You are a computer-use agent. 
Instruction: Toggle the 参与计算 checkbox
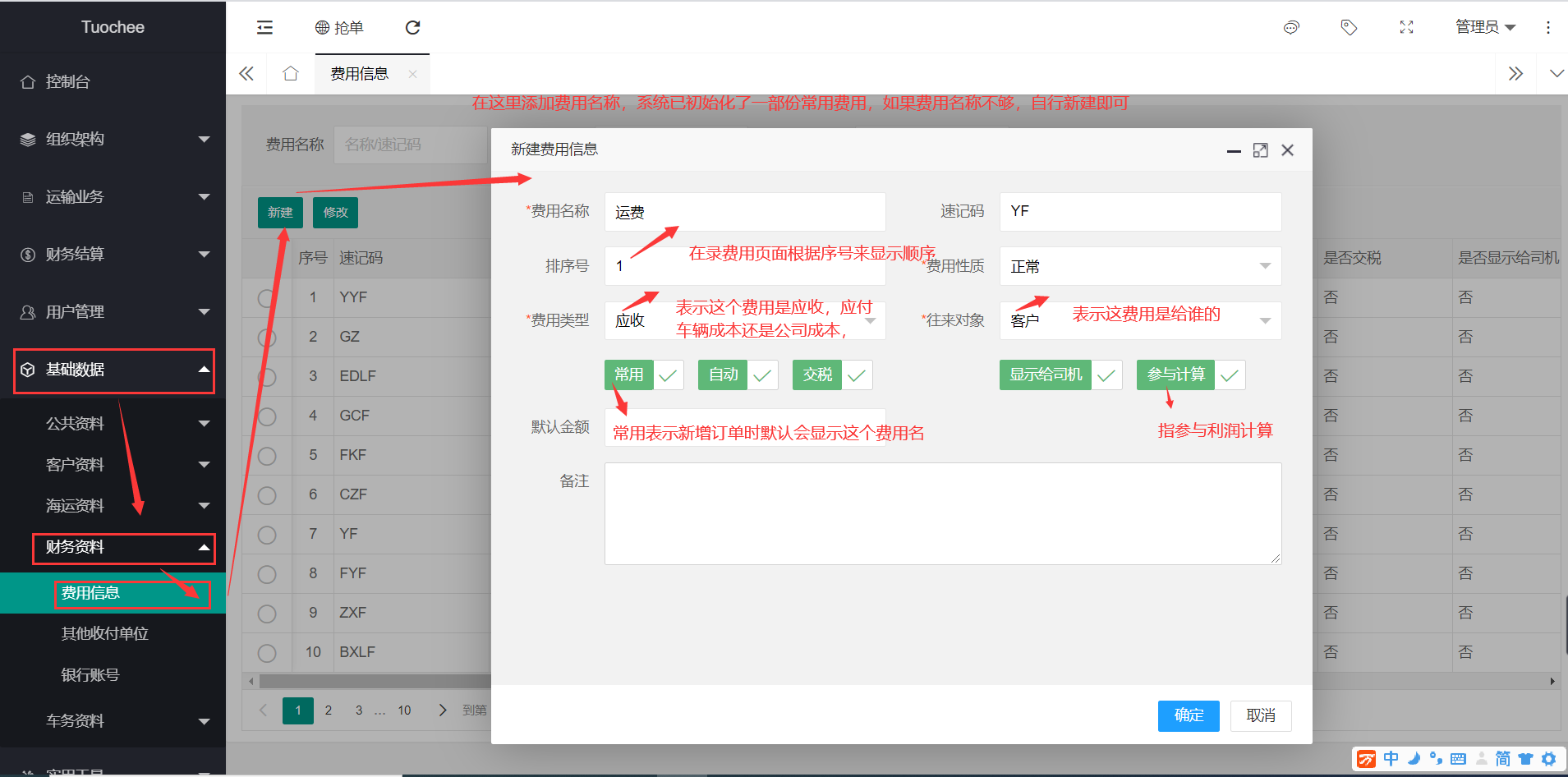[x=1191, y=375]
